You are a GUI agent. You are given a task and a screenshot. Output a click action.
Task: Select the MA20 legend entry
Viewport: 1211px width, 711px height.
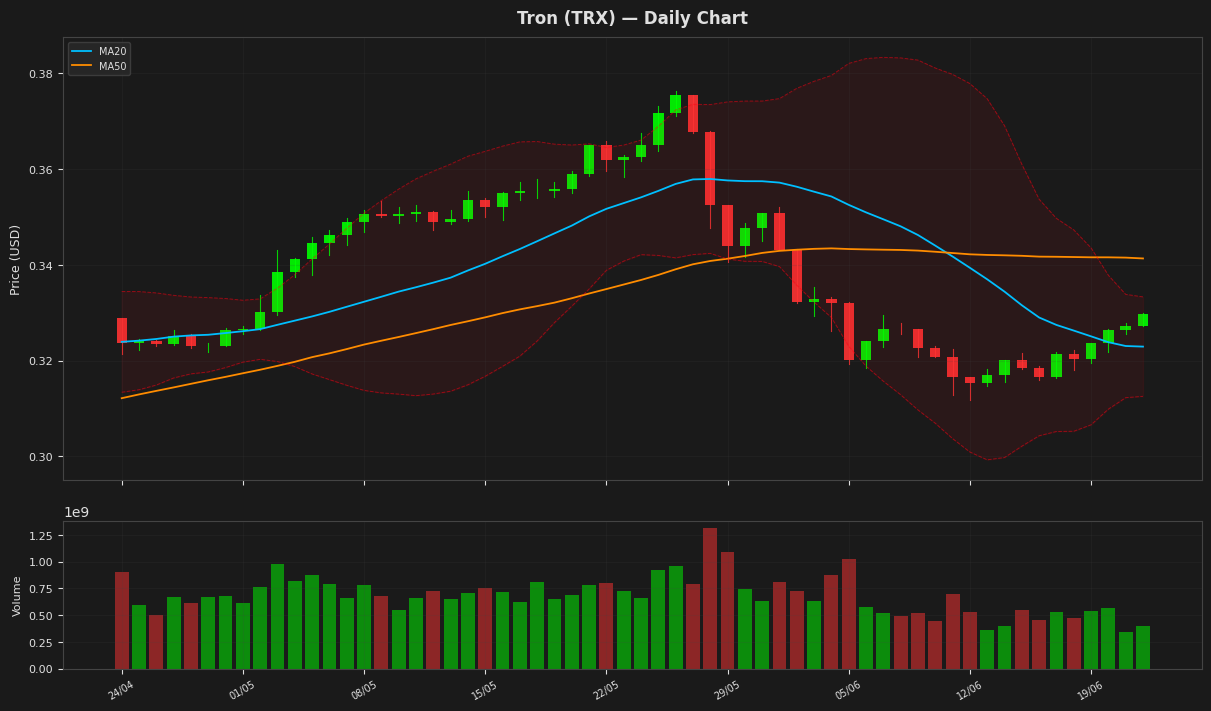(98, 51)
